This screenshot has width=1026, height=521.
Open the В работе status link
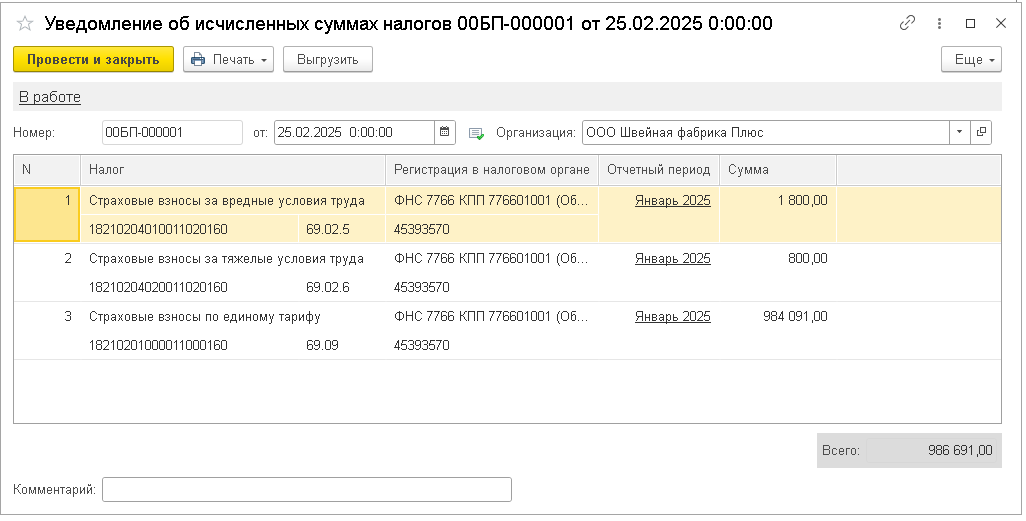pyautogui.click(x=50, y=97)
